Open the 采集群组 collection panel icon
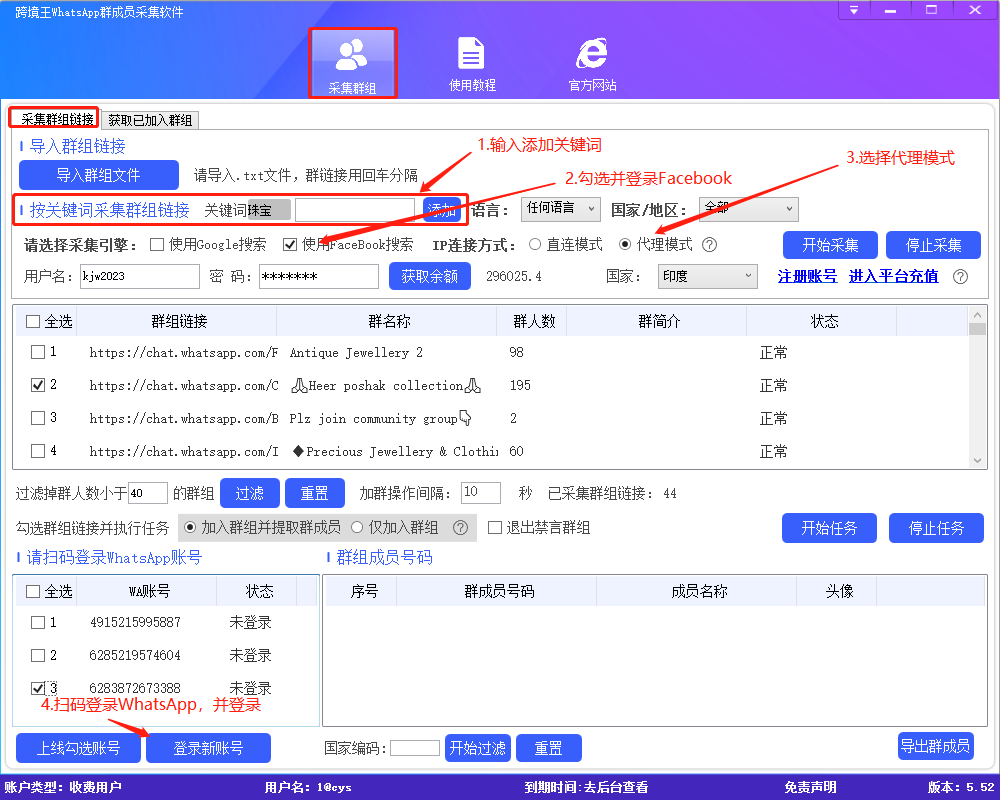 click(352, 62)
